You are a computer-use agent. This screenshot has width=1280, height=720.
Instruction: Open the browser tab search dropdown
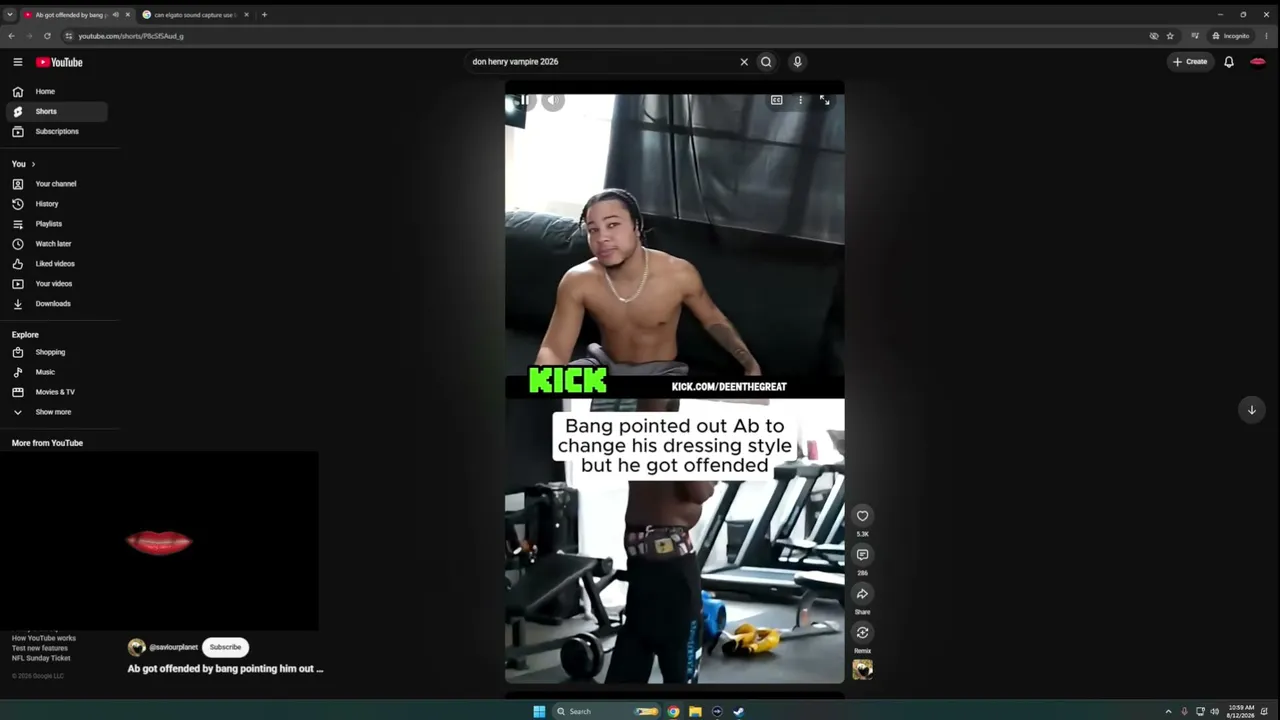point(10,15)
